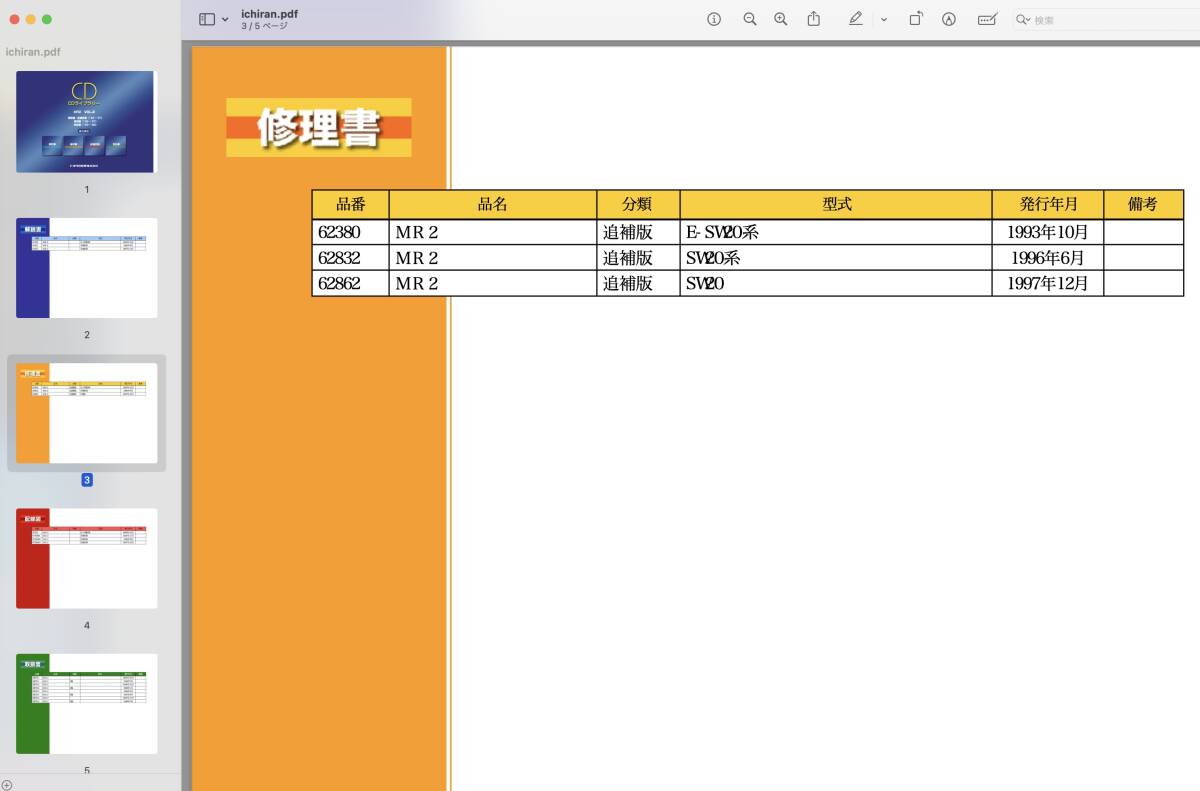
Task: Show the Markup toolbar
Action: point(949,19)
